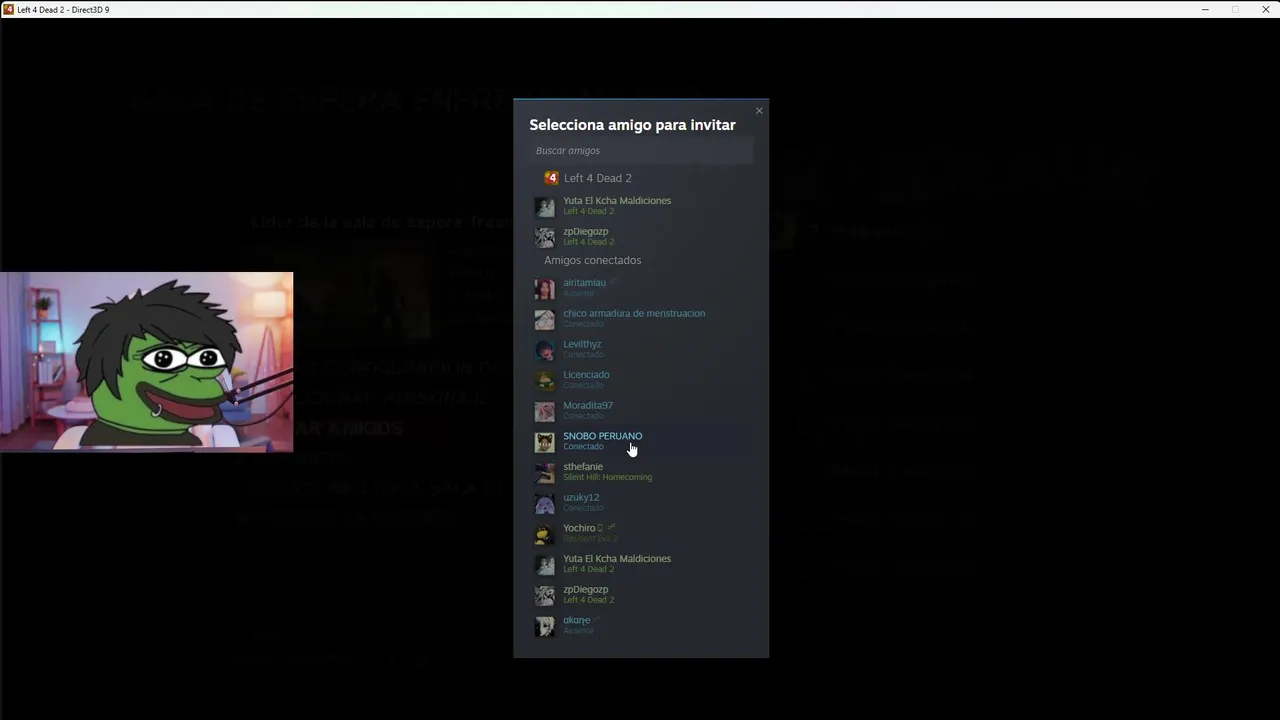Click Moradita97's pink avatar

[x=544, y=412]
